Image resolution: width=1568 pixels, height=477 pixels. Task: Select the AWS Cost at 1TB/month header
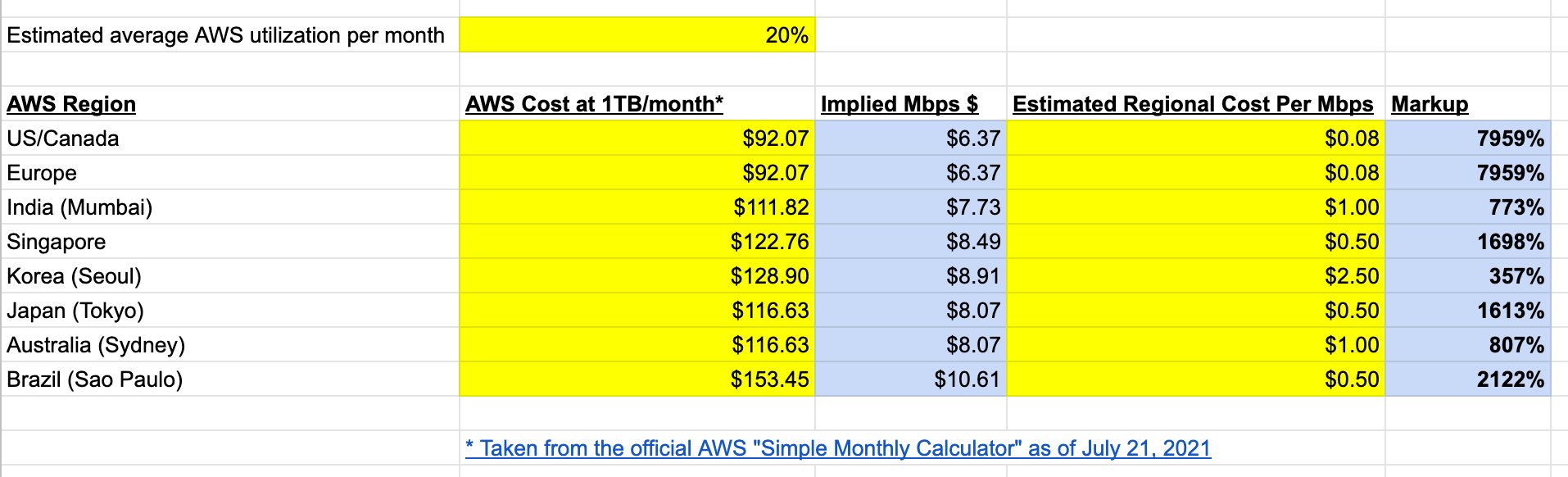(x=594, y=104)
